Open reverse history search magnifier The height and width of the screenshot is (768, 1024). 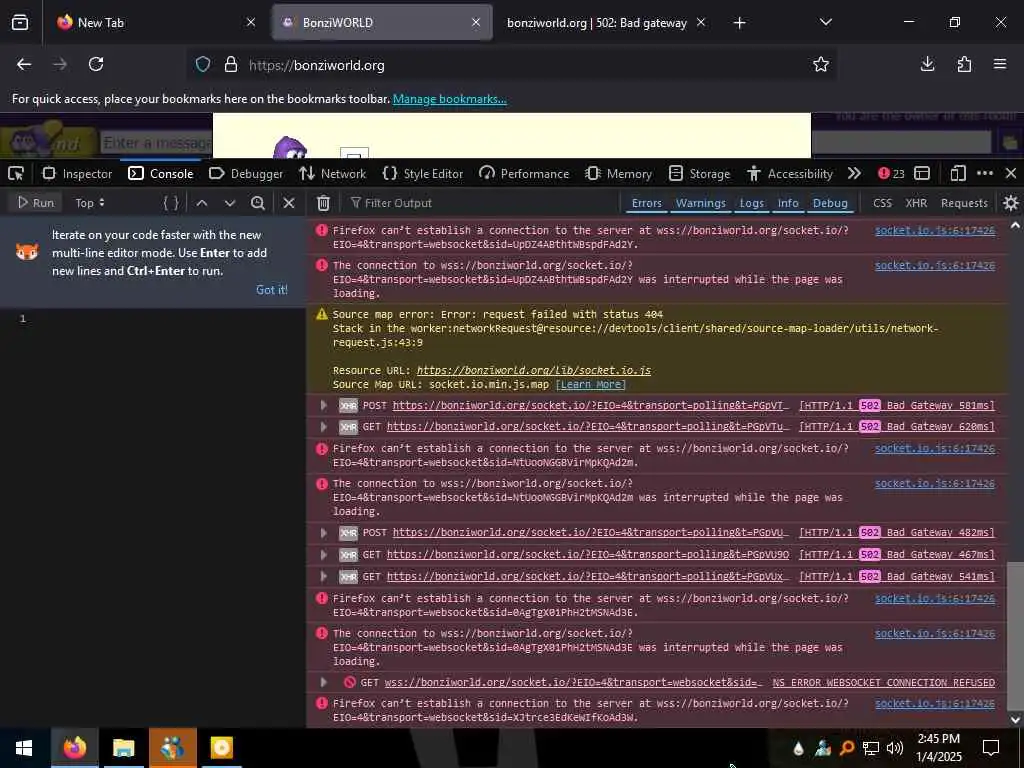coord(258,203)
